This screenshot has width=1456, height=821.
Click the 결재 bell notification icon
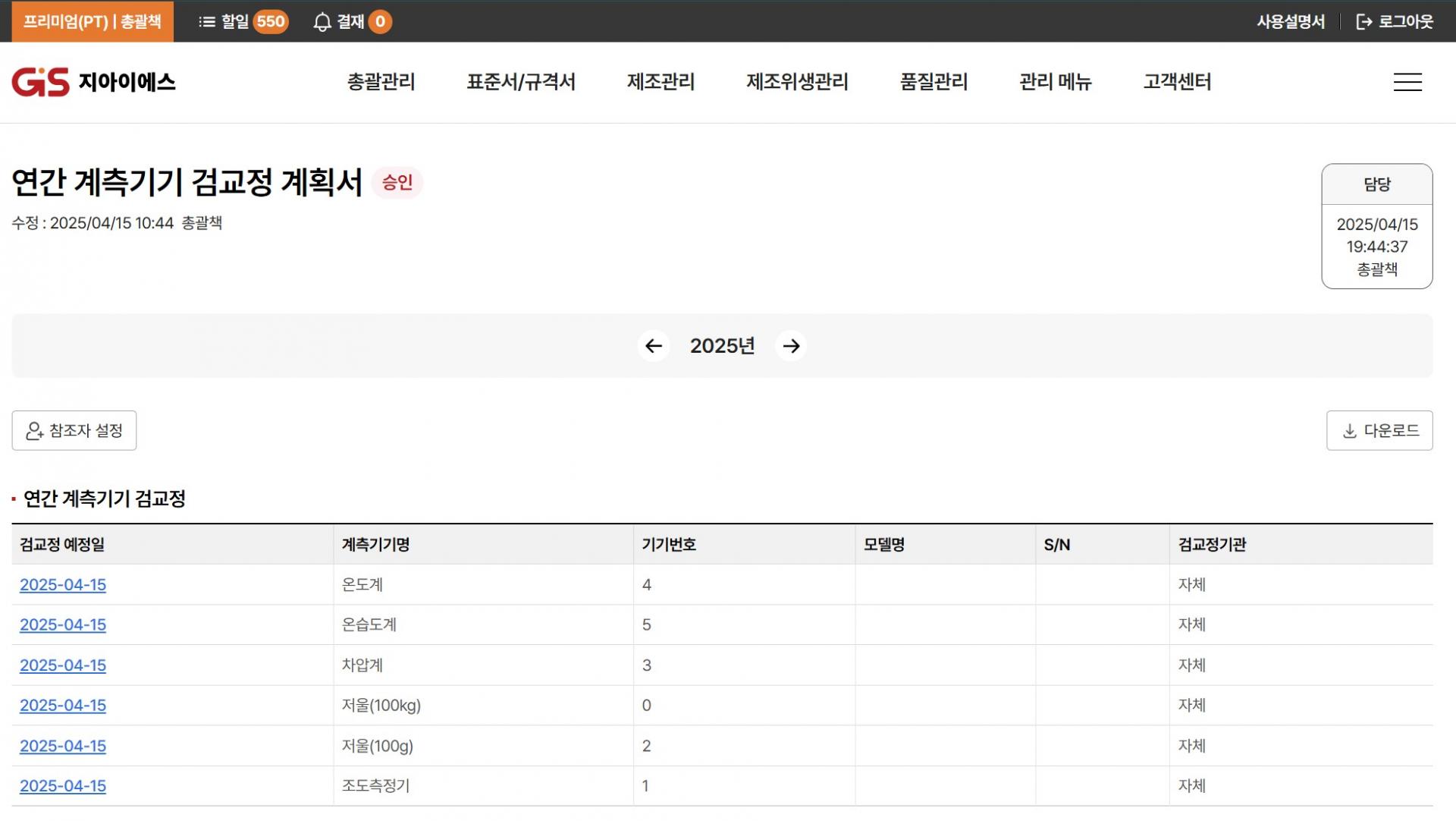point(322,22)
